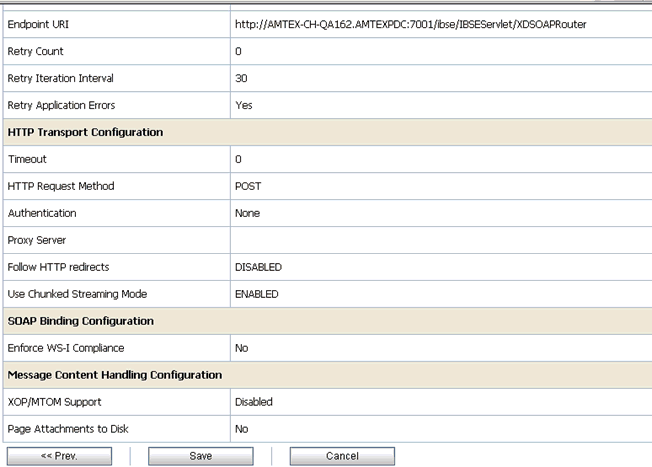
Task: Click the Message Content Handling Configuration header
Action: 115,375
